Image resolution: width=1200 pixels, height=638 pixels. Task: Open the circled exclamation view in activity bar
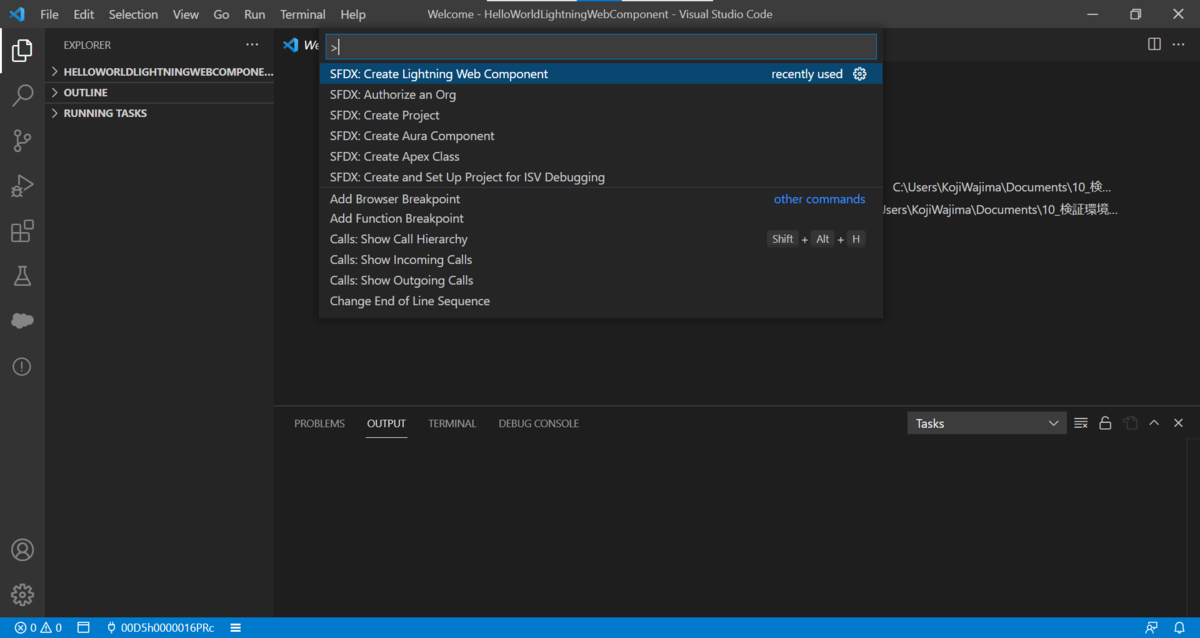click(x=22, y=367)
